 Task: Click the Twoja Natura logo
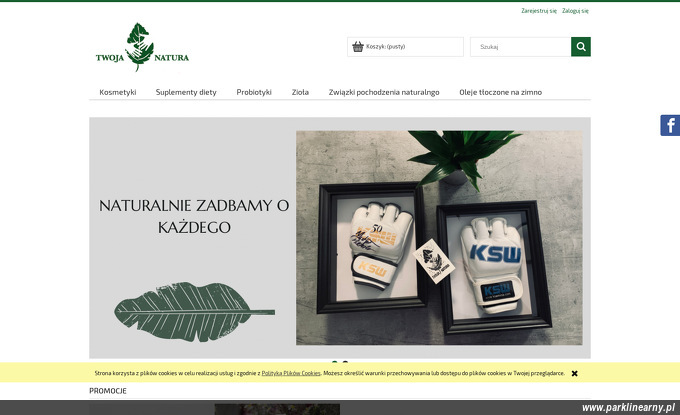point(142,47)
